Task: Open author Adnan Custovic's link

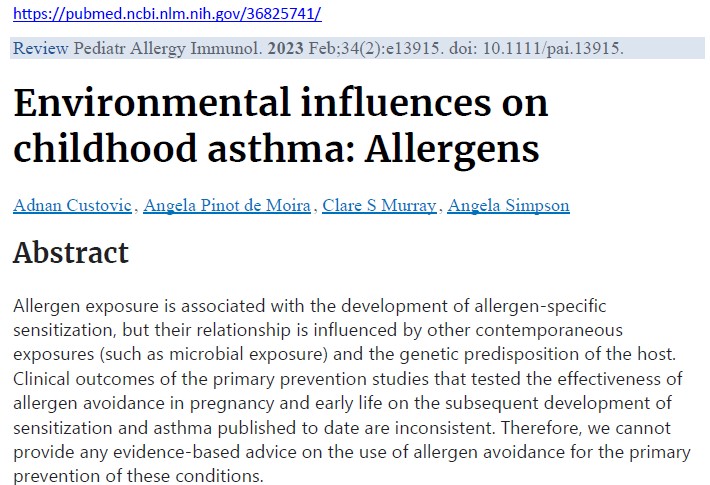Action: (x=72, y=206)
